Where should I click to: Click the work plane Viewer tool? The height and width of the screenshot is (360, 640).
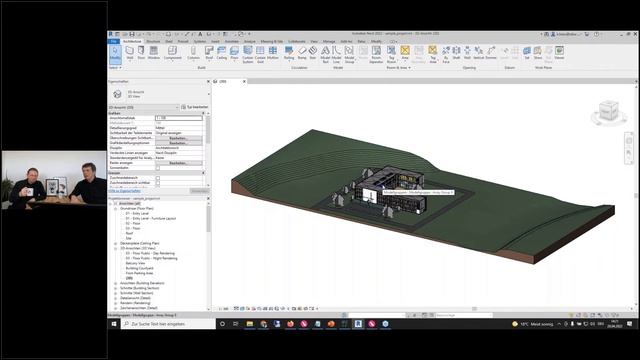click(559, 53)
